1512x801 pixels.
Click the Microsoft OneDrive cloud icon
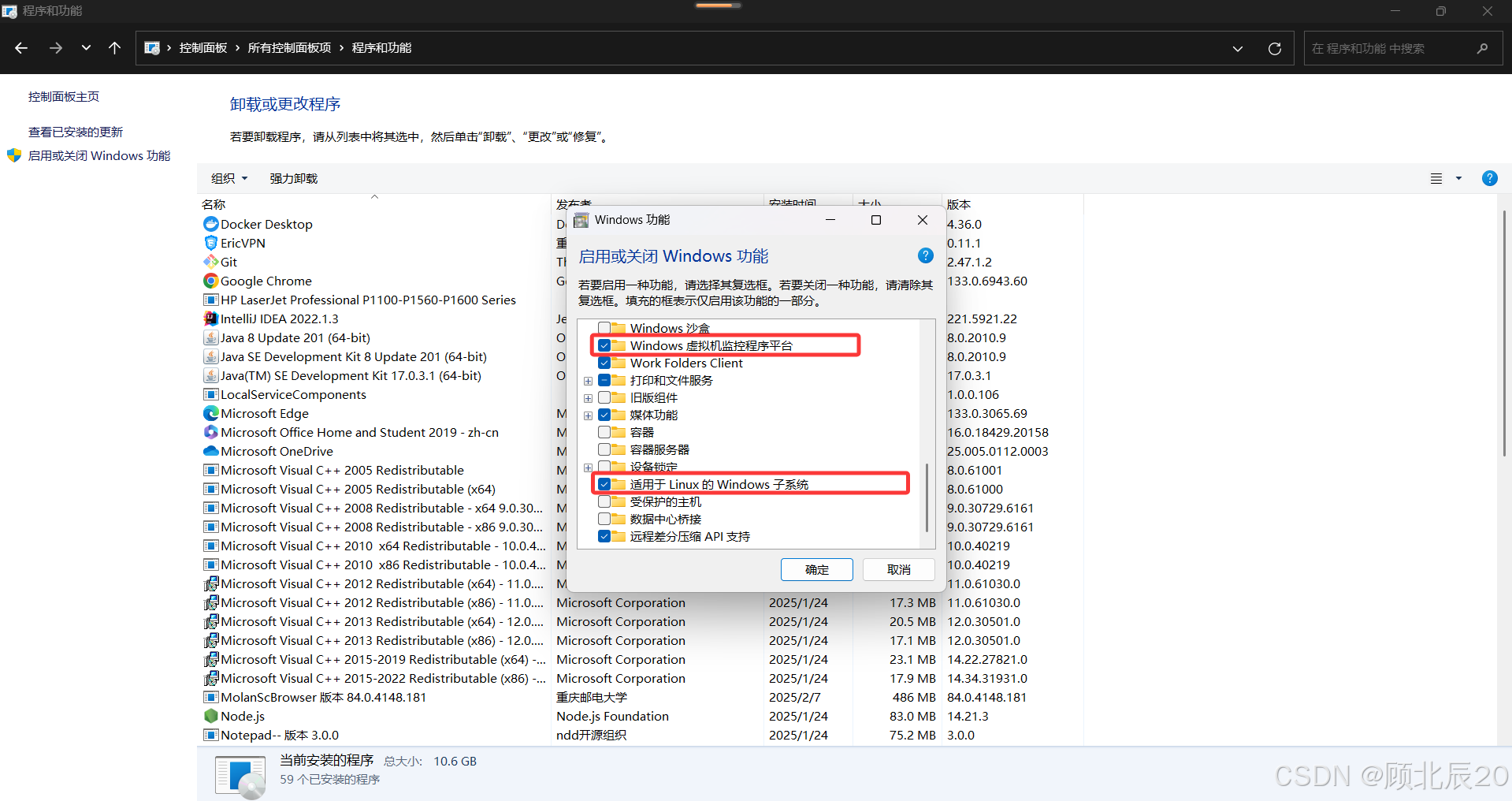pos(210,451)
